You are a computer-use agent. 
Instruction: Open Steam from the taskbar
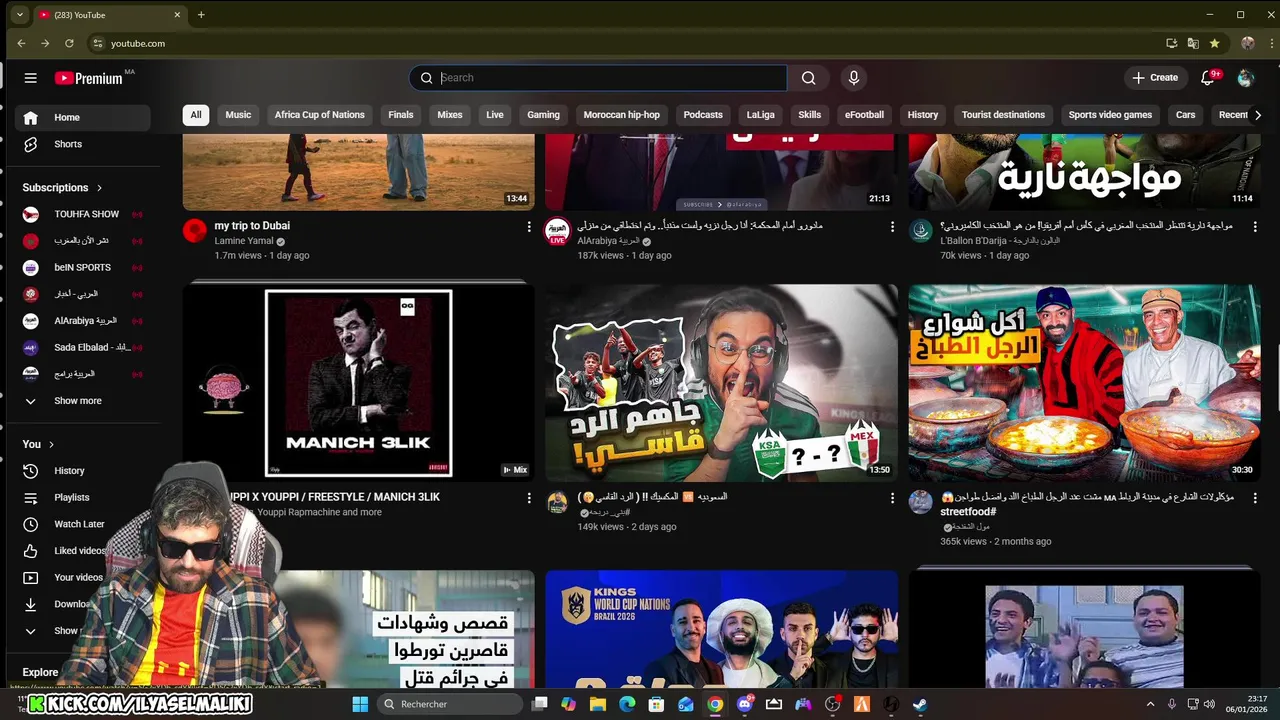[920, 704]
